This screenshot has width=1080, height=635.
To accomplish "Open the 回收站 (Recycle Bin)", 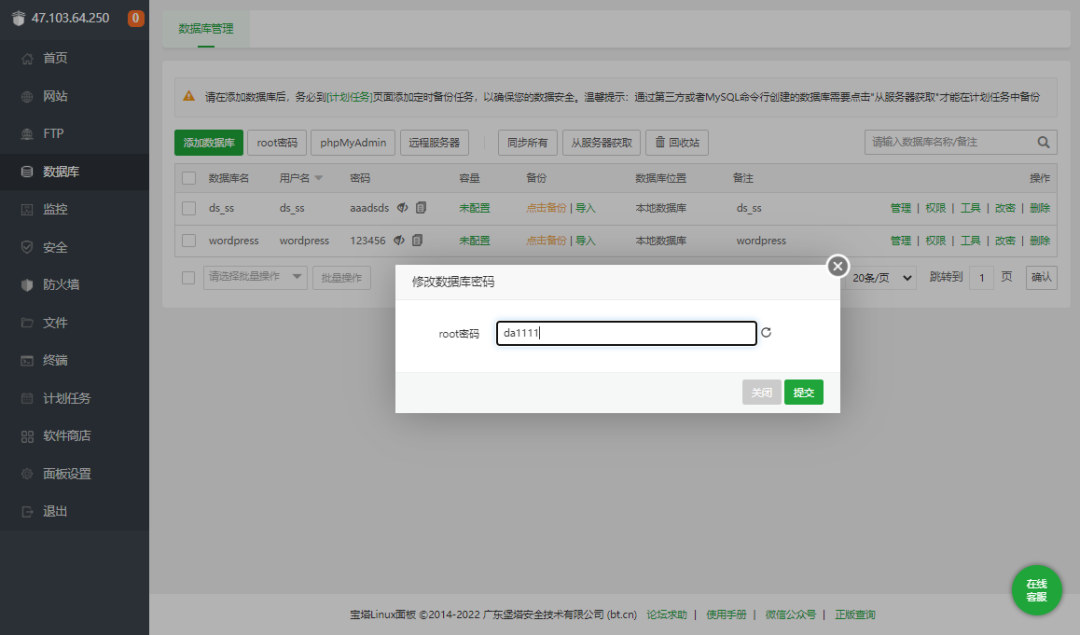I will pos(681,142).
